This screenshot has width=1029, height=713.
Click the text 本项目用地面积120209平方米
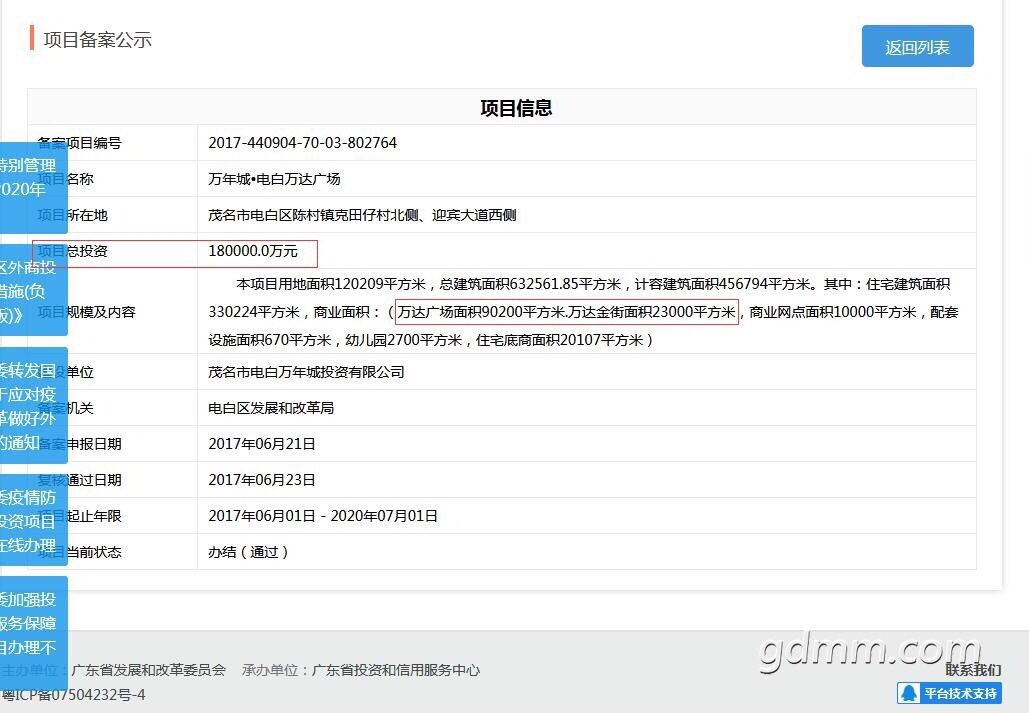tap(331, 284)
